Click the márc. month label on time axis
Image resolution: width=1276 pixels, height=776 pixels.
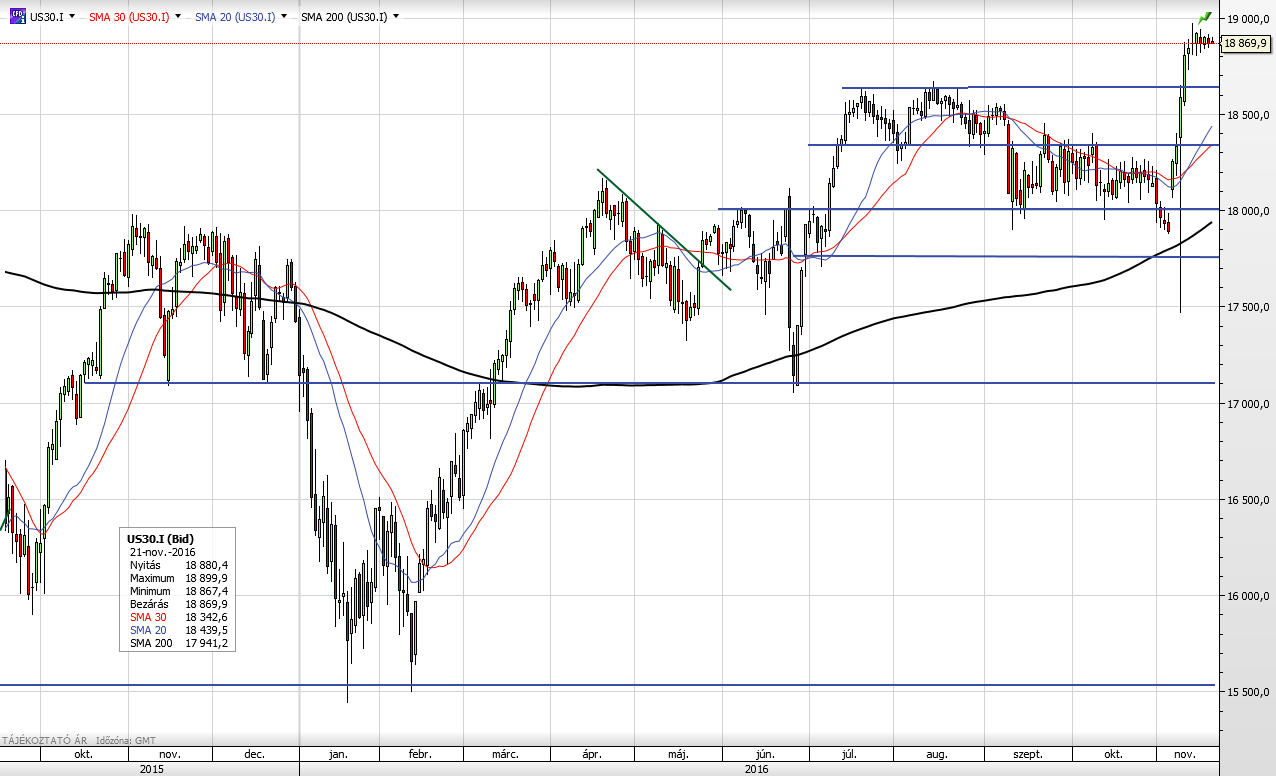click(x=504, y=754)
